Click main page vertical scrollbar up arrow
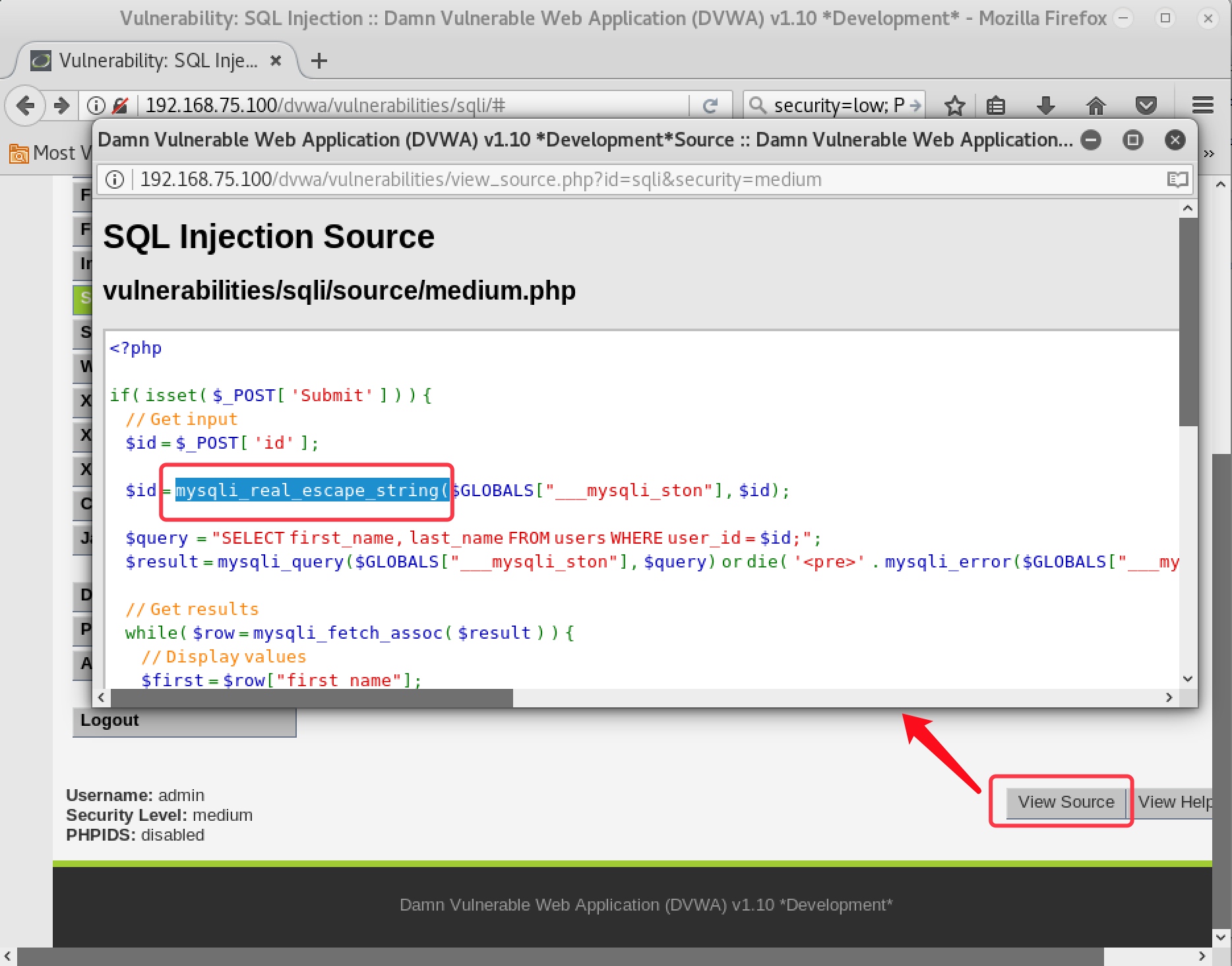 pos(1221,184)
